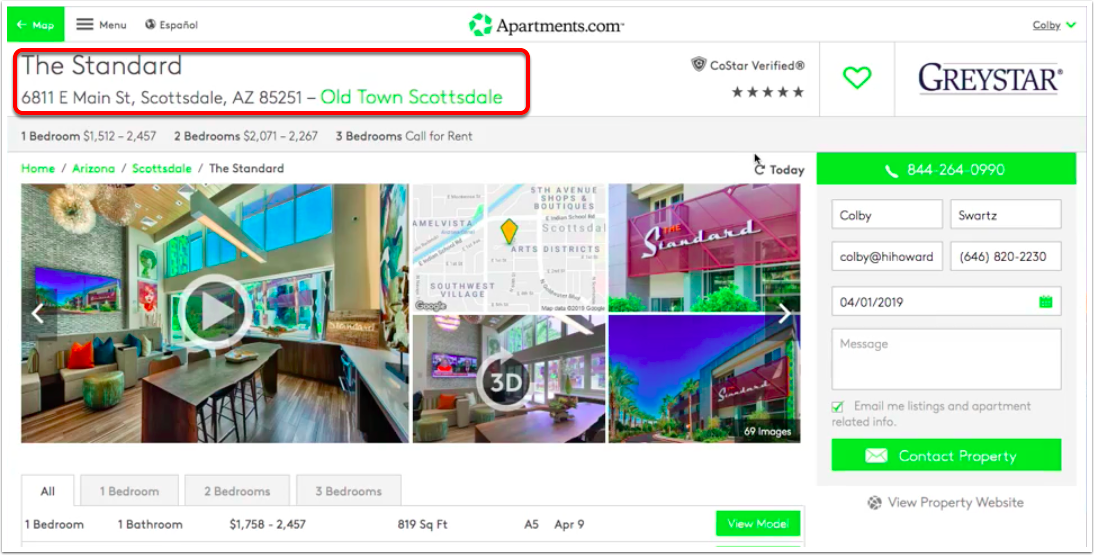
Task: Select the All floor plans tab
Action: (47, 491)
